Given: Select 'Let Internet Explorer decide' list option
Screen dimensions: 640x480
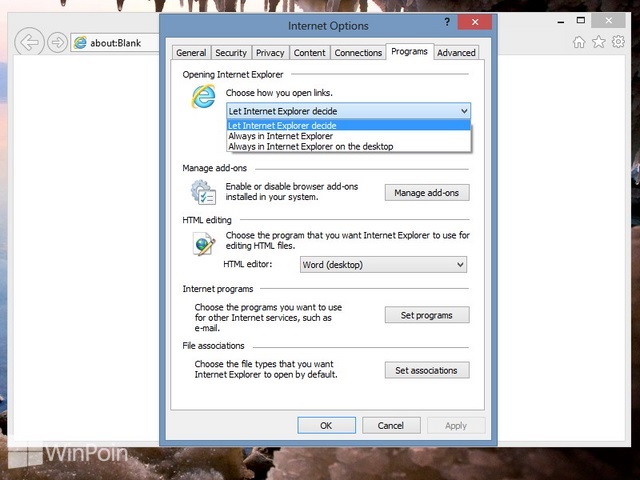Looking at the screenshot, I should point(349,125).
